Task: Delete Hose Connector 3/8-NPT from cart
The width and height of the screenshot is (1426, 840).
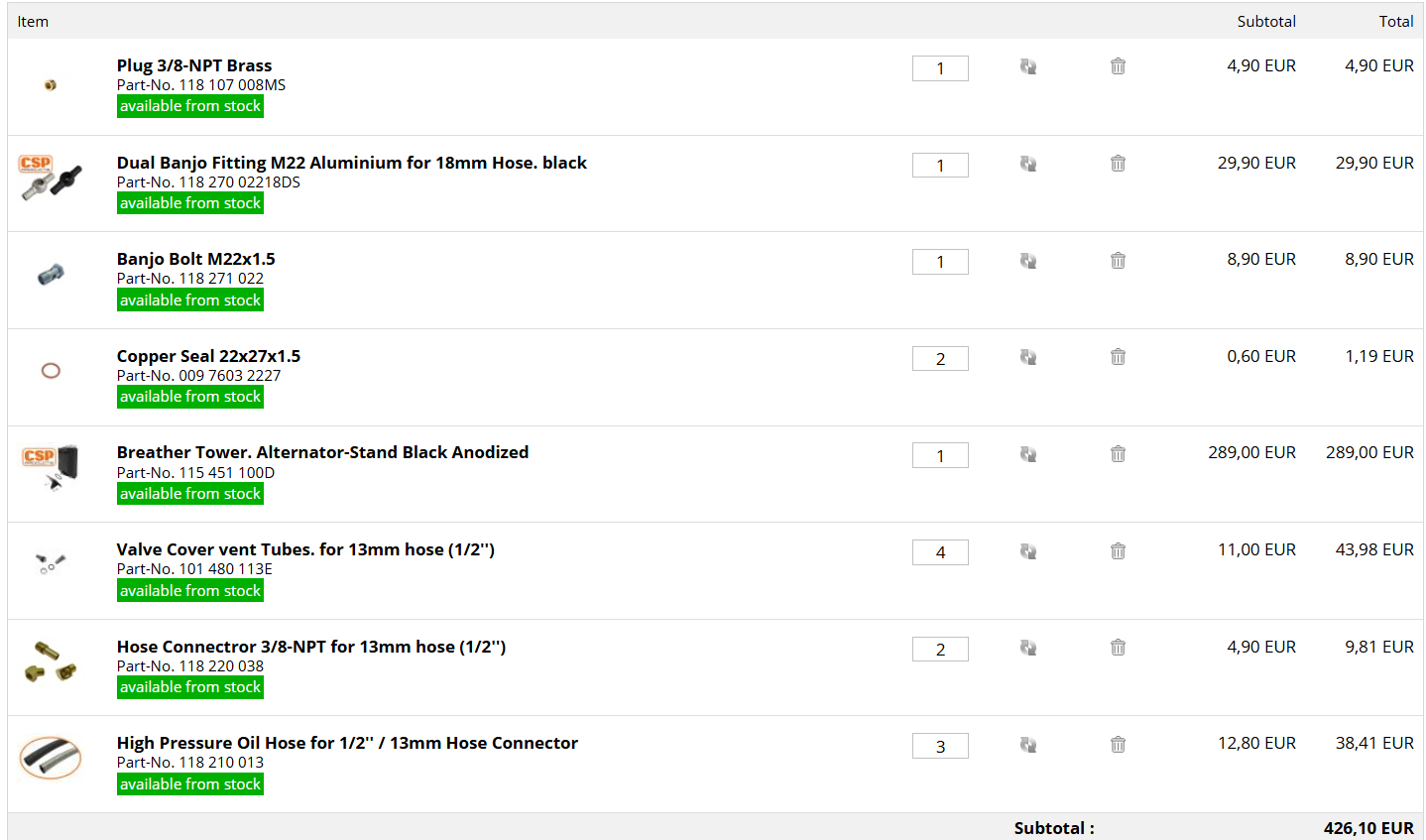Action: 1118,648
